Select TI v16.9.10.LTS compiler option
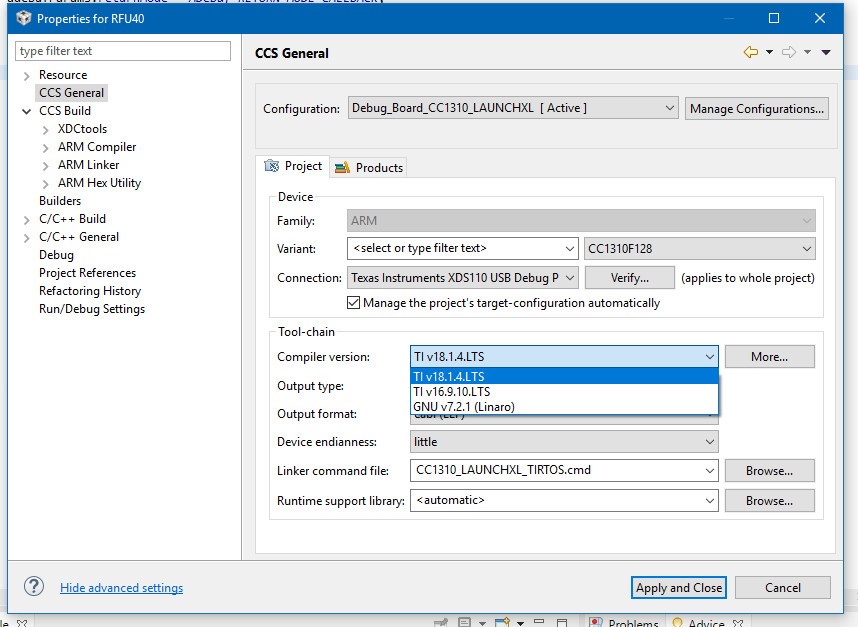The image size is (858, 627). pyautogui.click(x=452, y=392)
